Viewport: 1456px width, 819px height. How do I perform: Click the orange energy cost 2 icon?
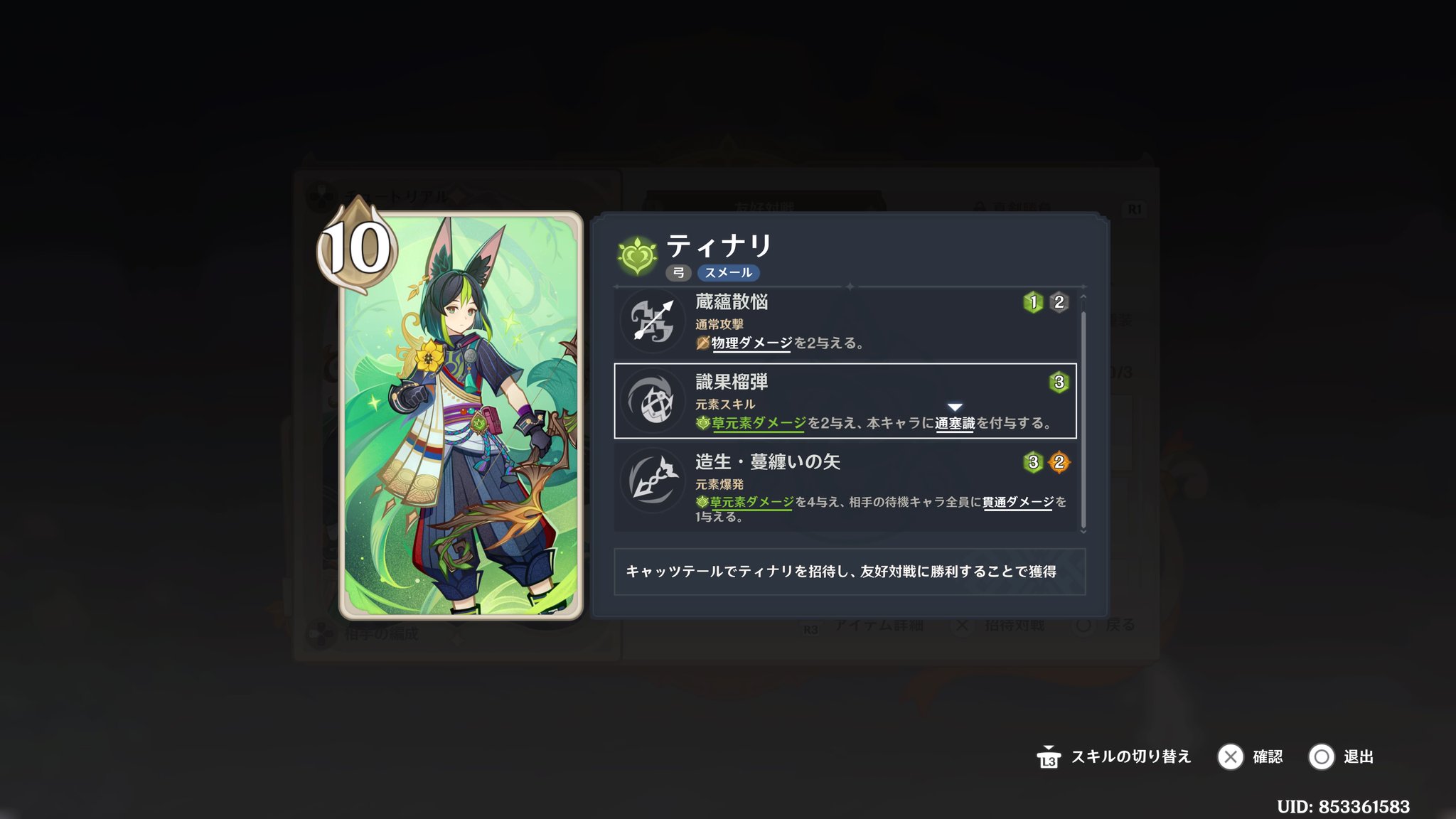point(1059,462)
